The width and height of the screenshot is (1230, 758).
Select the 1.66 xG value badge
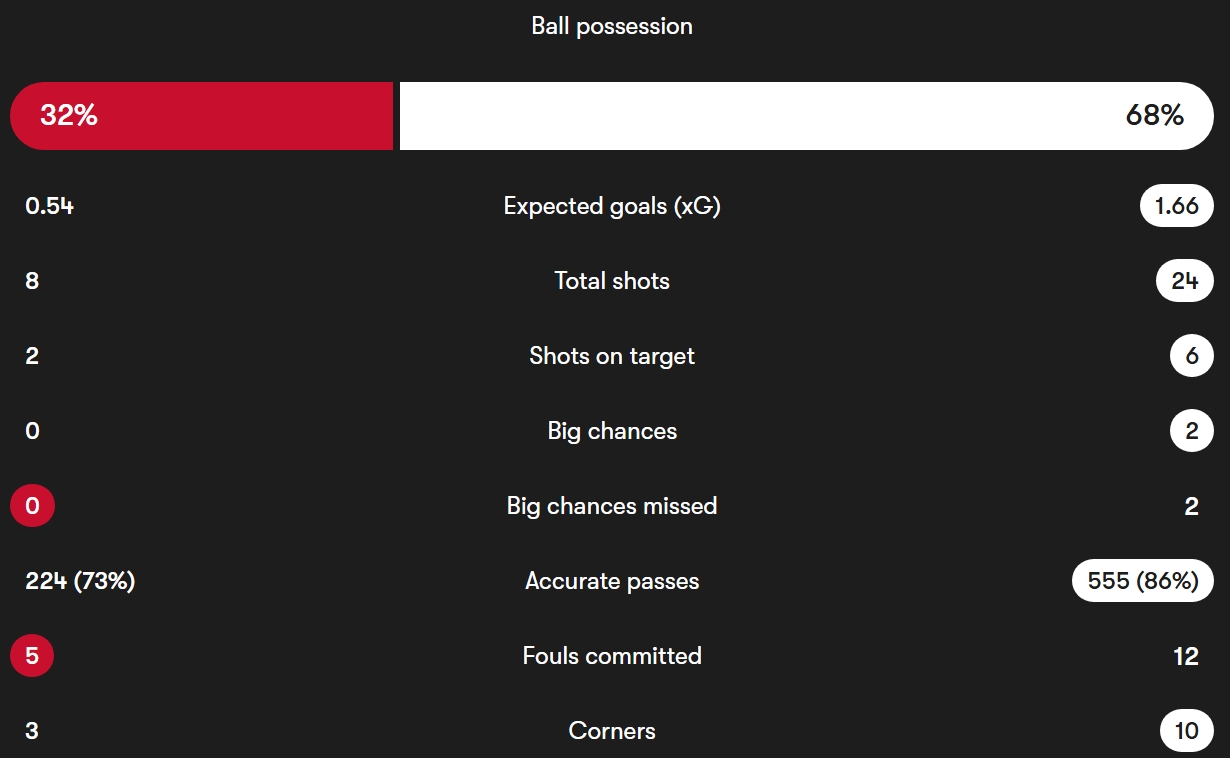(x=1176, y=206)
